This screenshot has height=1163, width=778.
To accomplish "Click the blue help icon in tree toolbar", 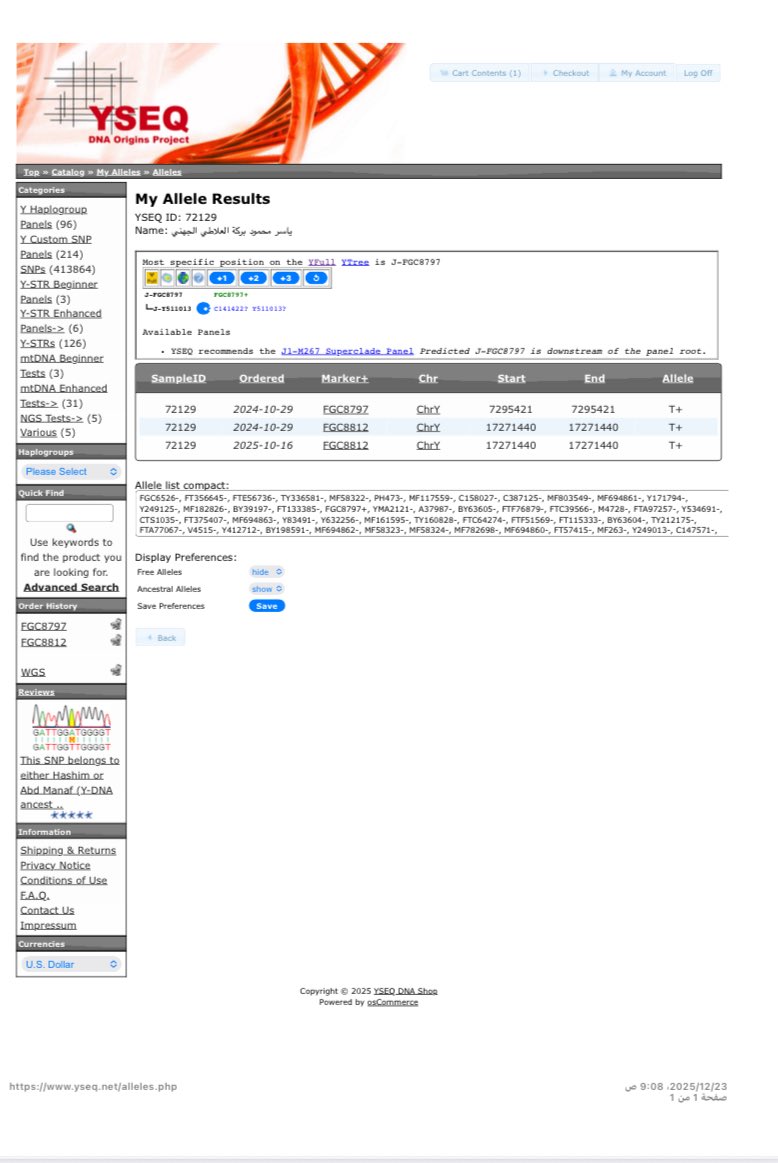I will point(198,278).
